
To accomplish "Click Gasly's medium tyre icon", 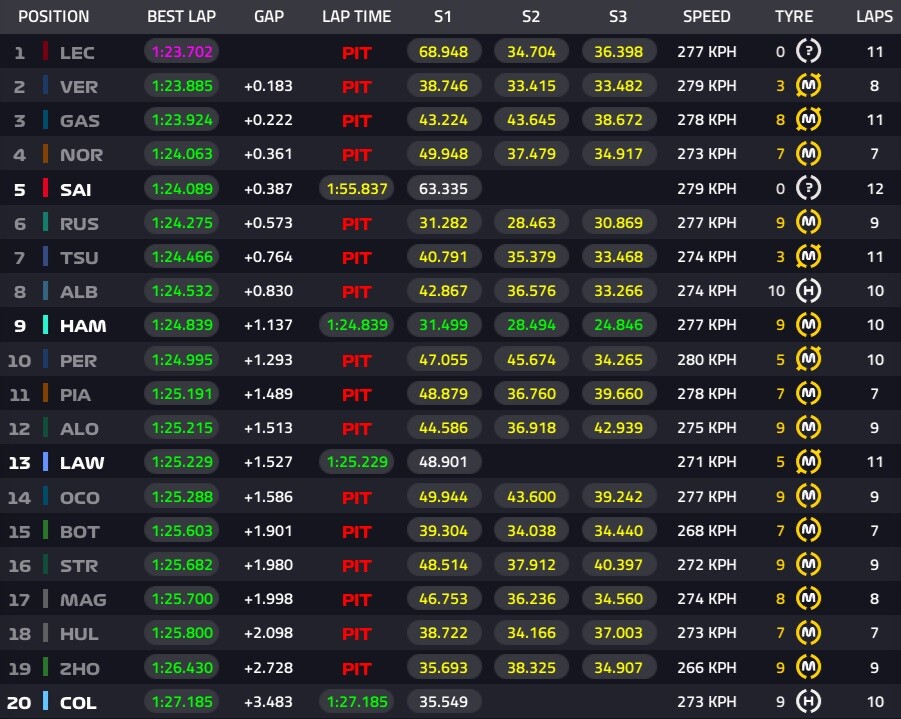I will [x=808, y=120].
